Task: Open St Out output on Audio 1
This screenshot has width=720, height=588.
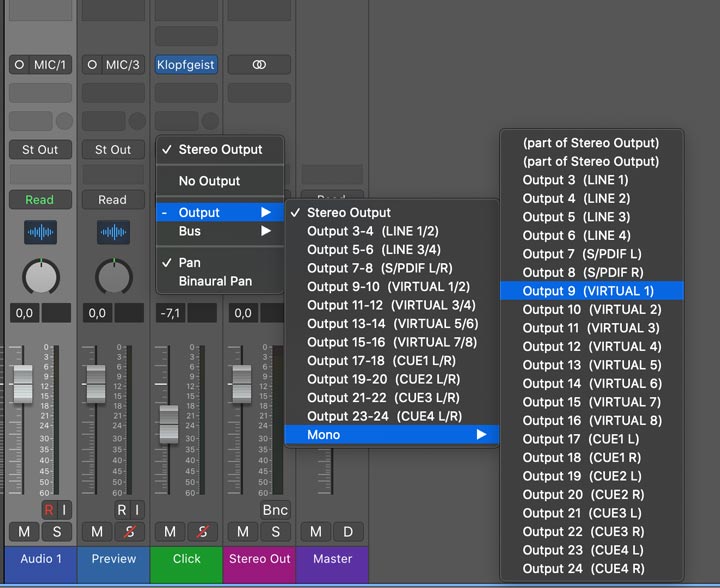Action: [40, 150]
